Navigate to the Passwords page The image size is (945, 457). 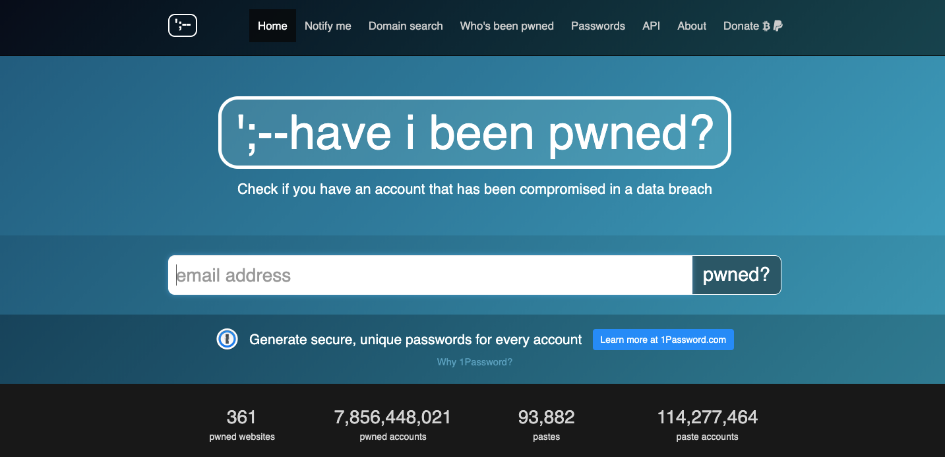598,26
